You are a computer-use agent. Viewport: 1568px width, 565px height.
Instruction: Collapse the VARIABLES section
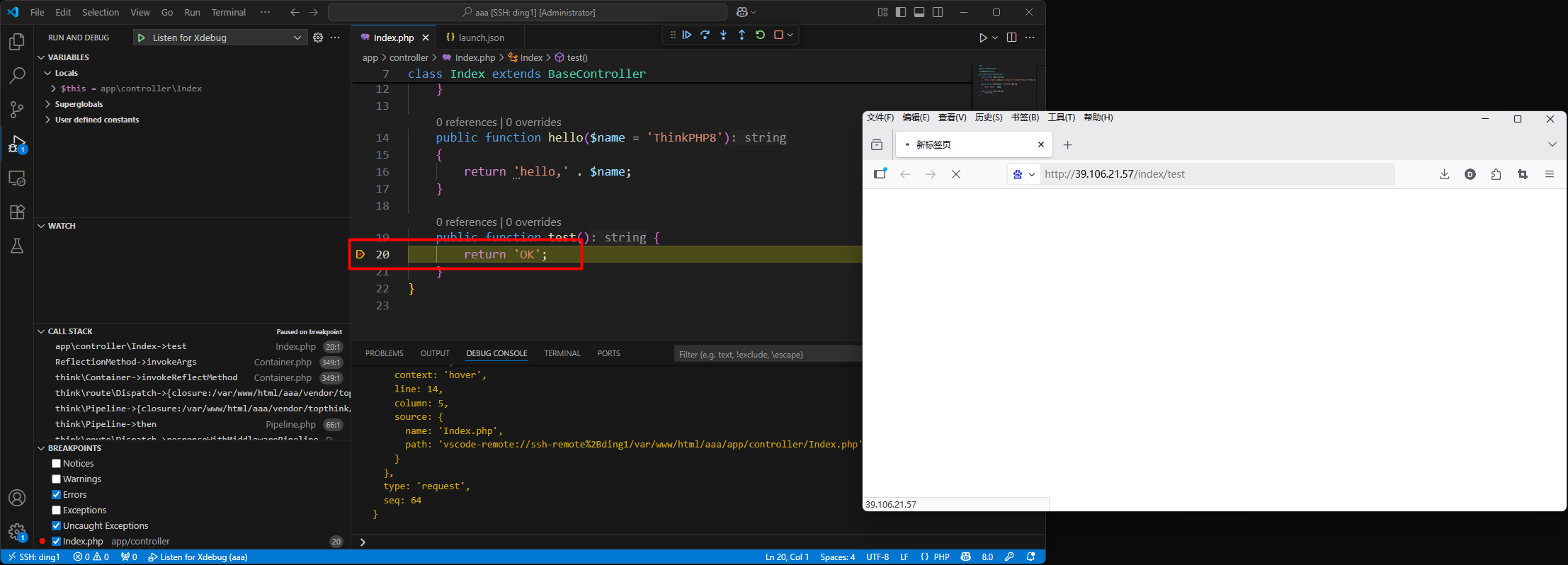click(x=41, y=57)
